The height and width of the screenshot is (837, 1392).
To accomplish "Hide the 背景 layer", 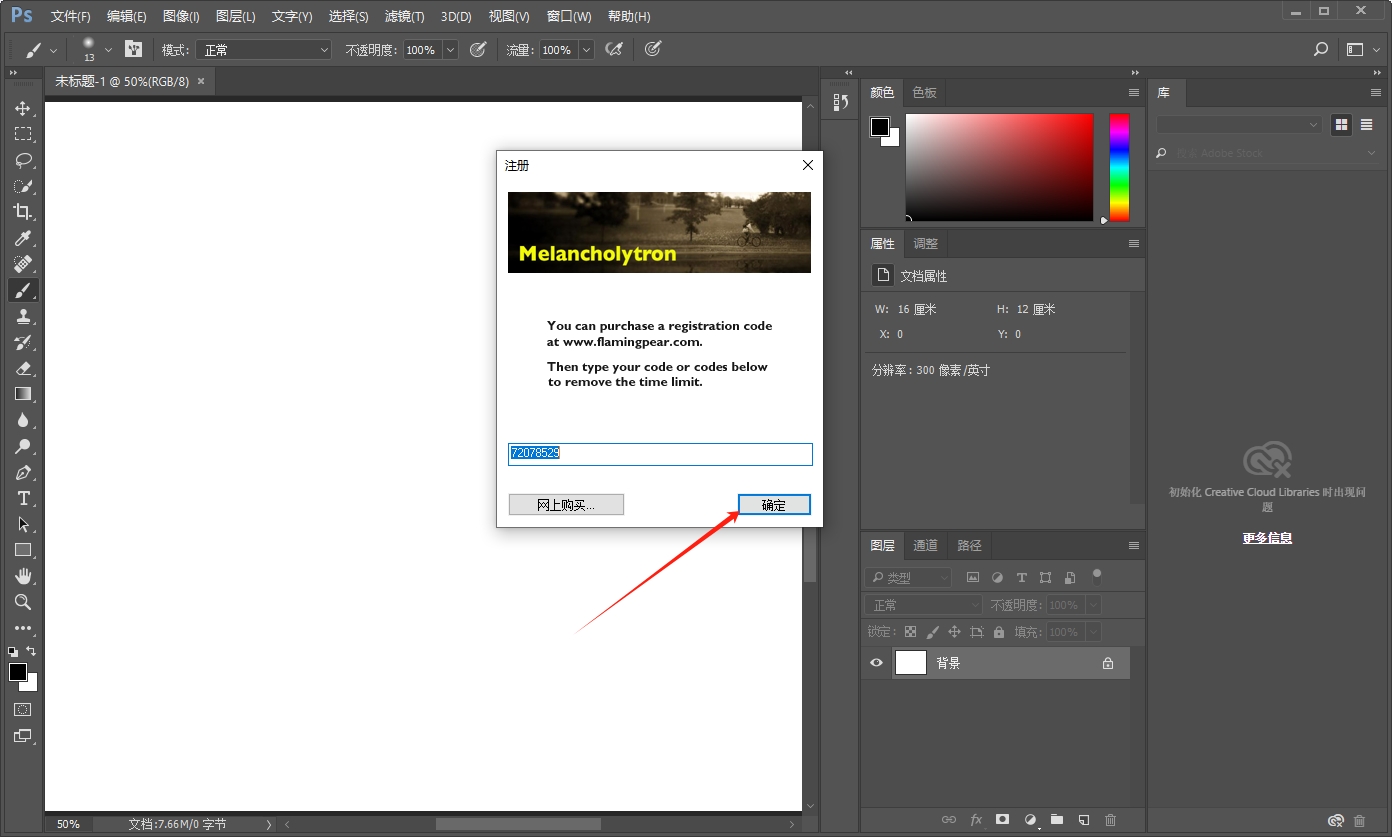I will click(x=876, y=662).
